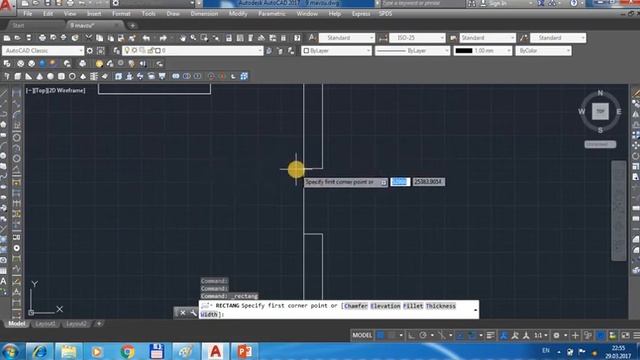Click the ViewCube TOP face

click(600, 111)
